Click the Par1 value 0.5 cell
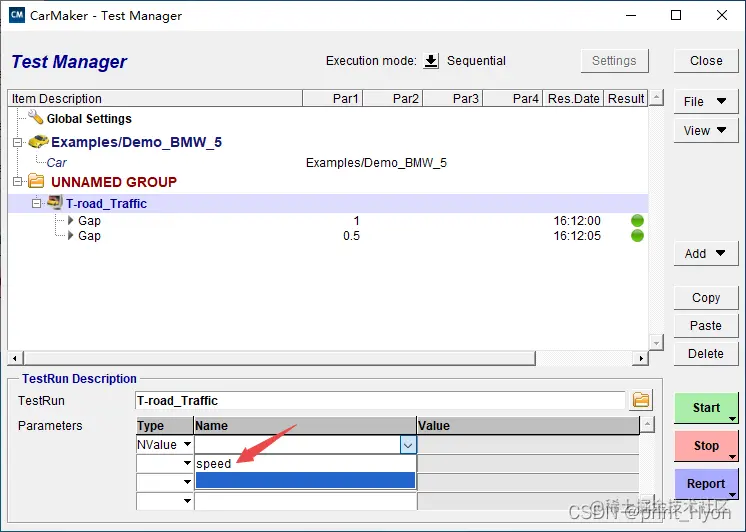The image size is (746, 532). point(351,236)
